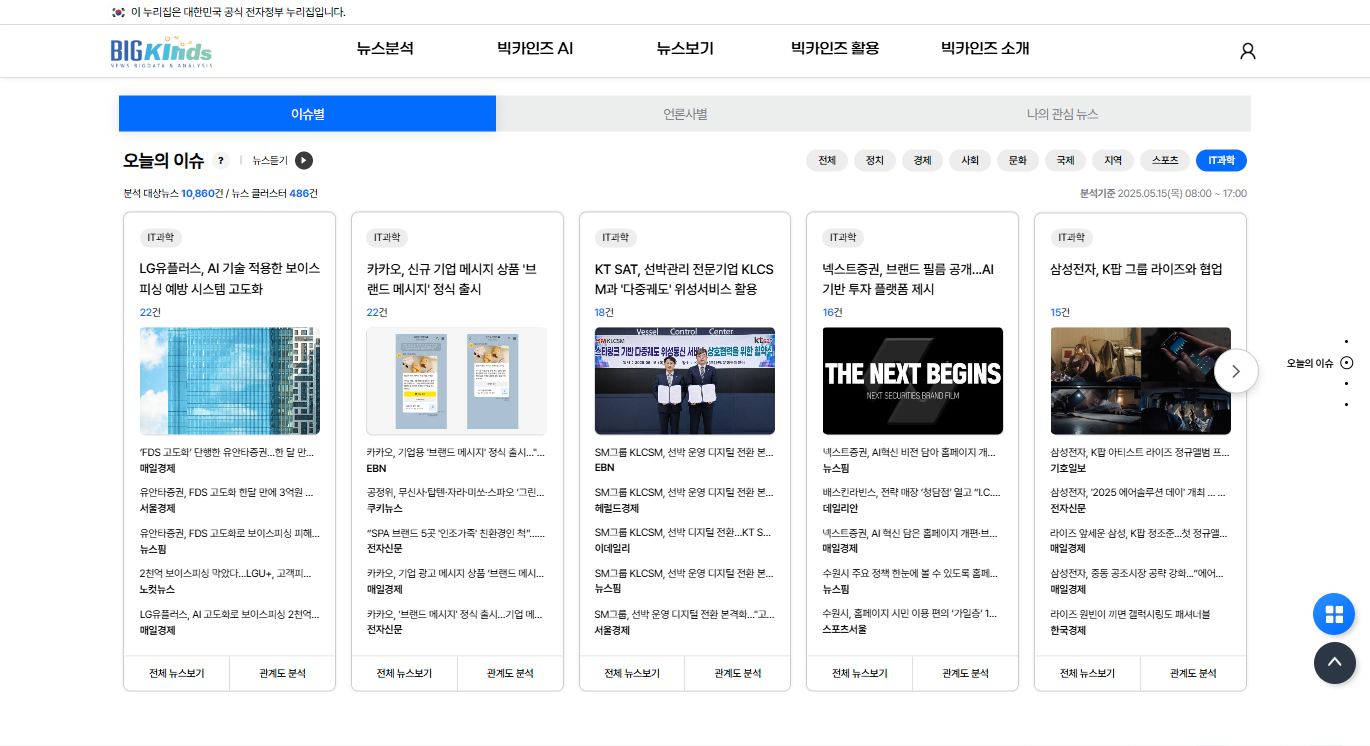Click 관계도 분석 on 넥스트증권 card
Image resolution: width=1370 pixels, height=746 pixels.
(965, 673)
